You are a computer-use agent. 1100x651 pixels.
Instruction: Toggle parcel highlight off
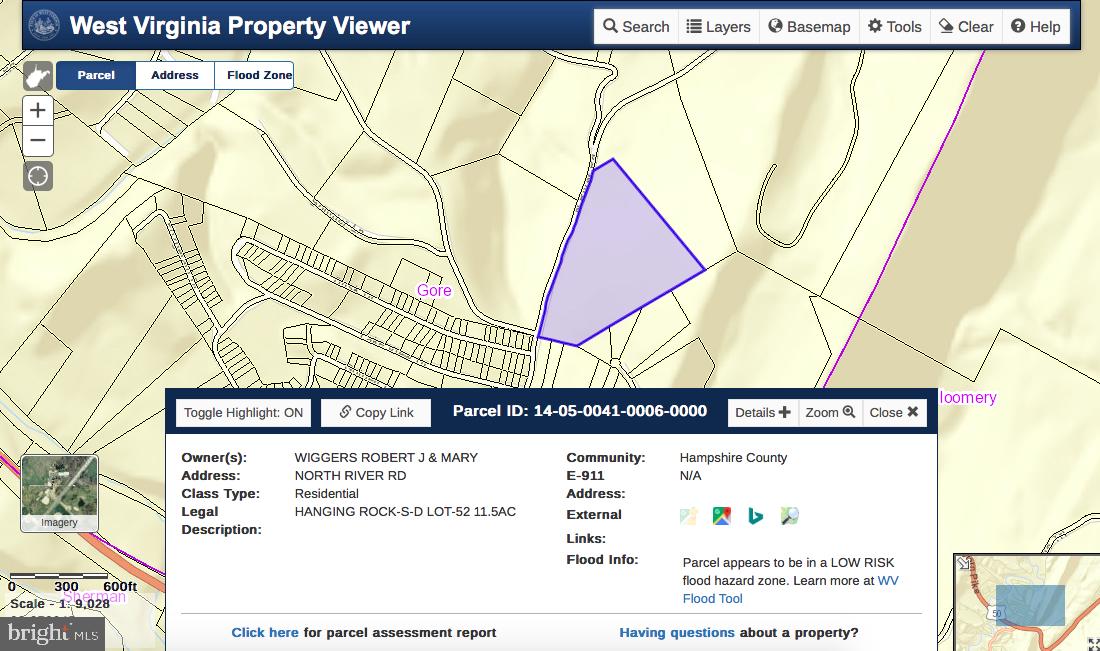tap(243, 413)
